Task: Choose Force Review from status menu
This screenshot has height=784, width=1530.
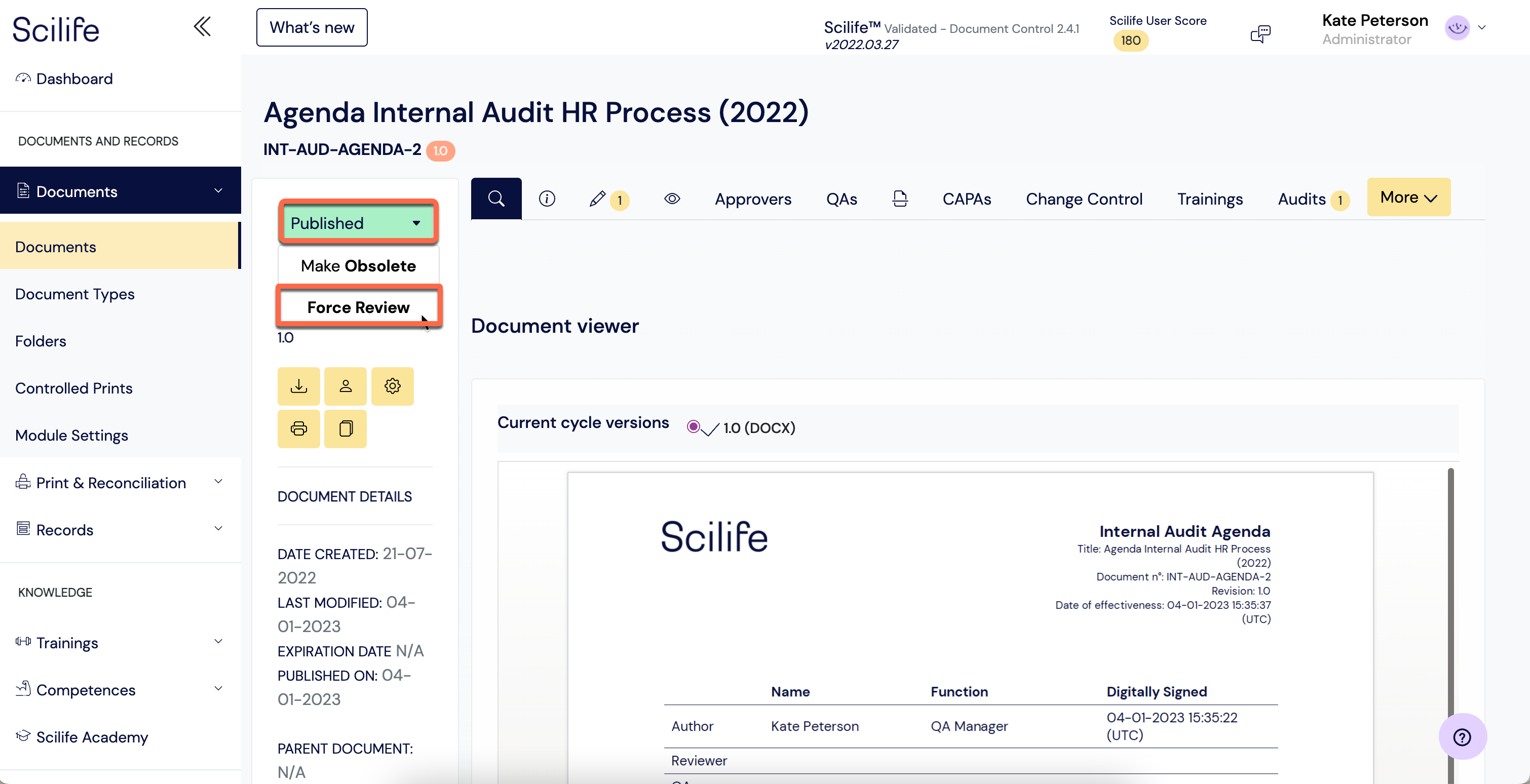Action: coord(358,307)
